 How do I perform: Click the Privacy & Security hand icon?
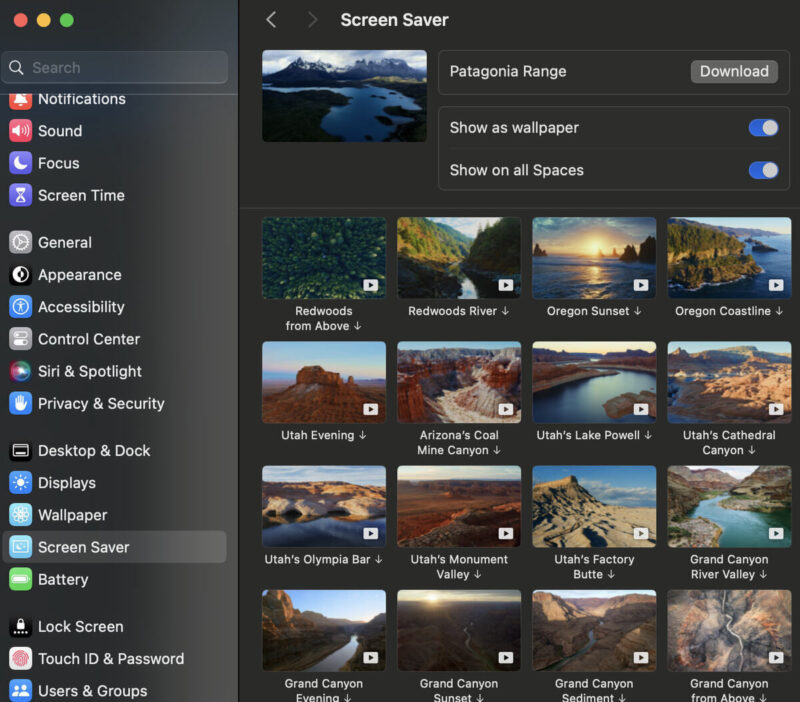(x=20, y=403)
